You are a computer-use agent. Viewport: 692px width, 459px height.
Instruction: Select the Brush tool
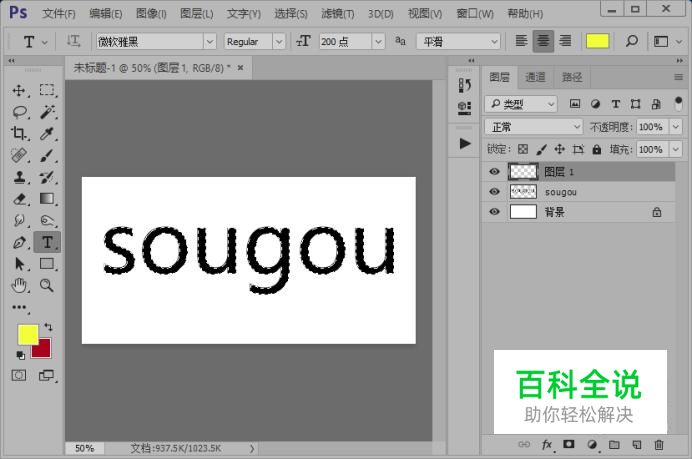(47, 155)
